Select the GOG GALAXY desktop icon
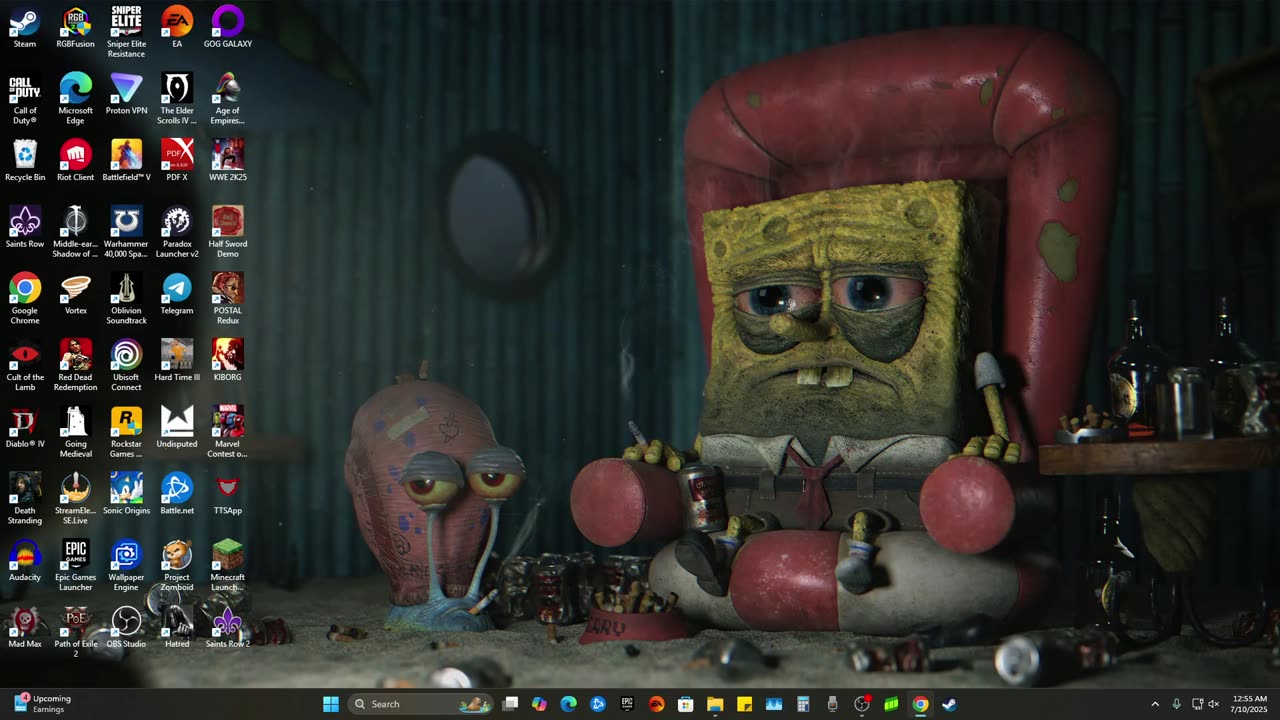 pos(228,28)
